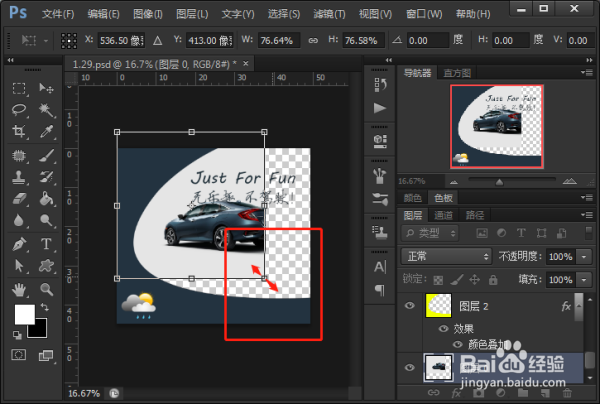
Task: Switch to the 直方图 tab
Action: tap(457, 73)
